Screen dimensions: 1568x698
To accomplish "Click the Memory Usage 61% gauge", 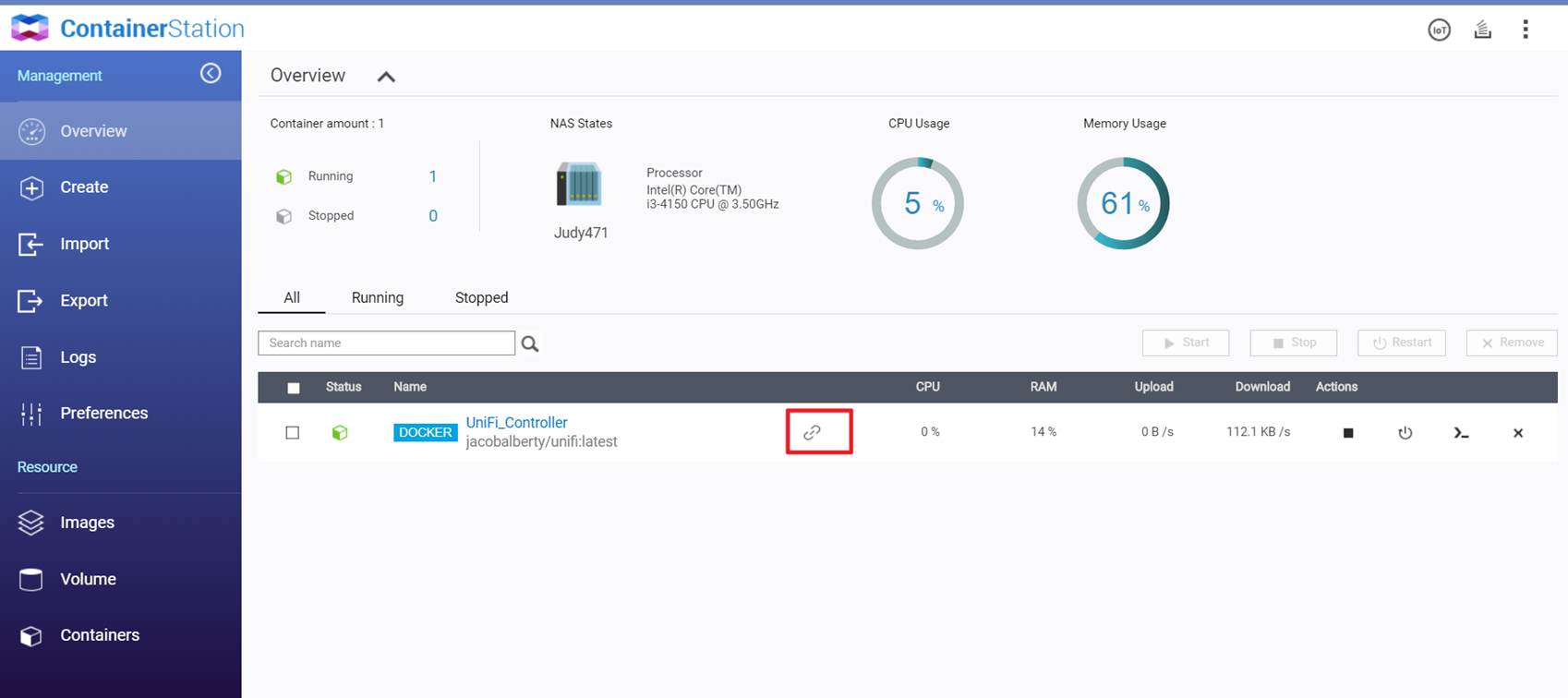I will coord(1123,203).
